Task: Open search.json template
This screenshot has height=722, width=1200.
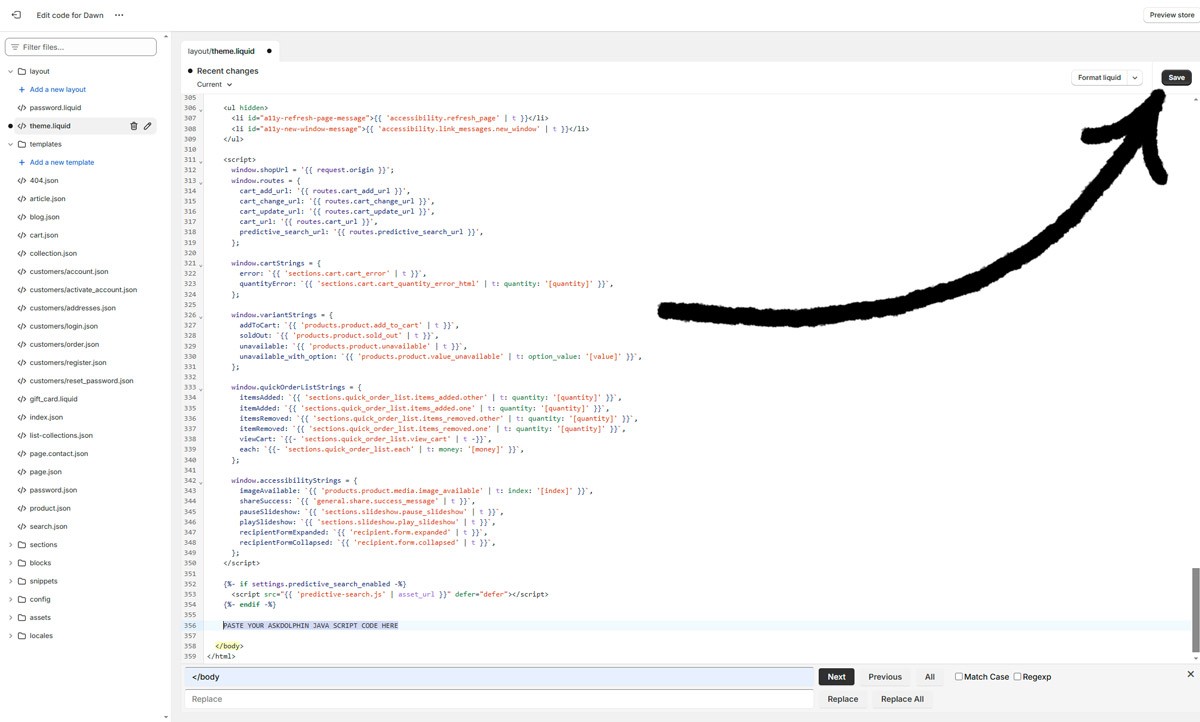Action: click(x=49, y=527)
